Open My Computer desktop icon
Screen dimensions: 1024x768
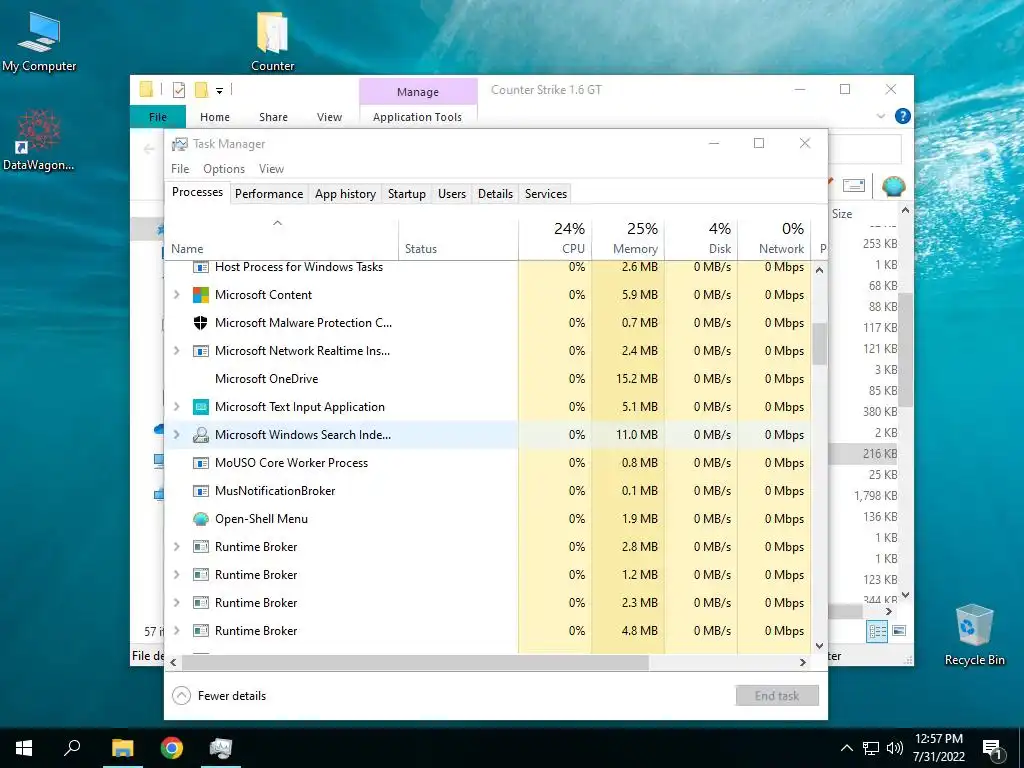pyautogui.click(x=39, y=41)
